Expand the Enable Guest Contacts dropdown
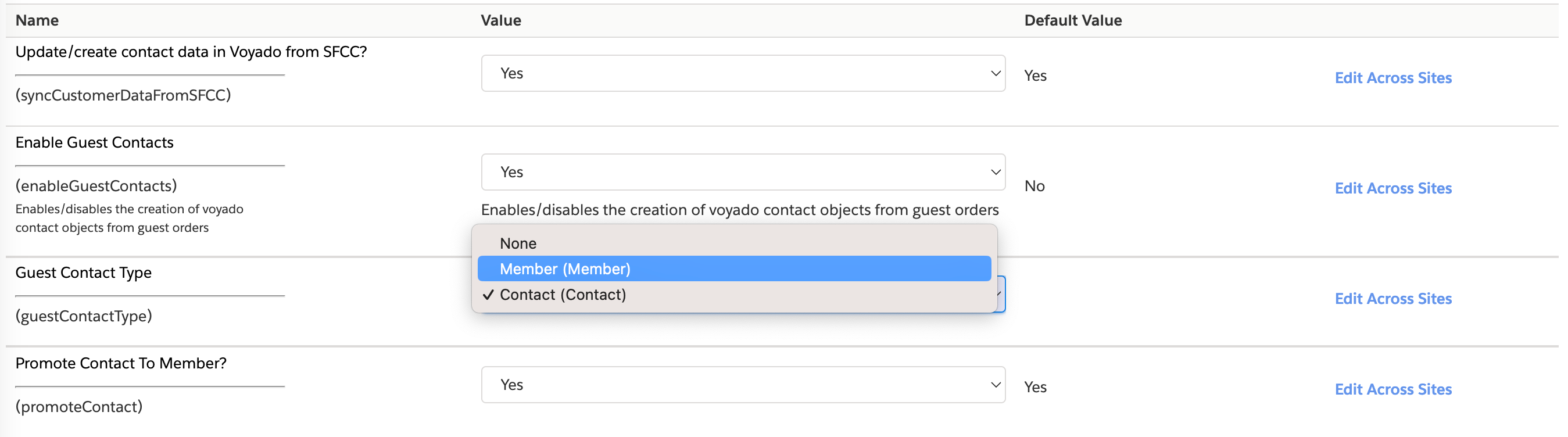 click(743, 171)
